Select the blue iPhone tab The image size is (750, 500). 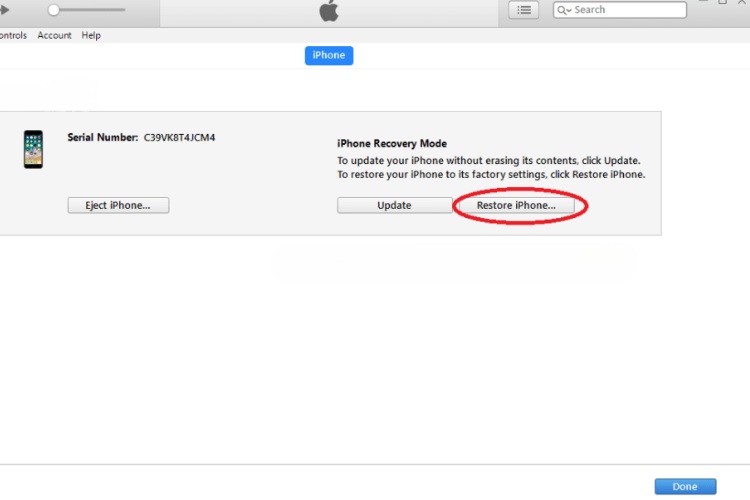pyautogui.click(x=328, y=55)
